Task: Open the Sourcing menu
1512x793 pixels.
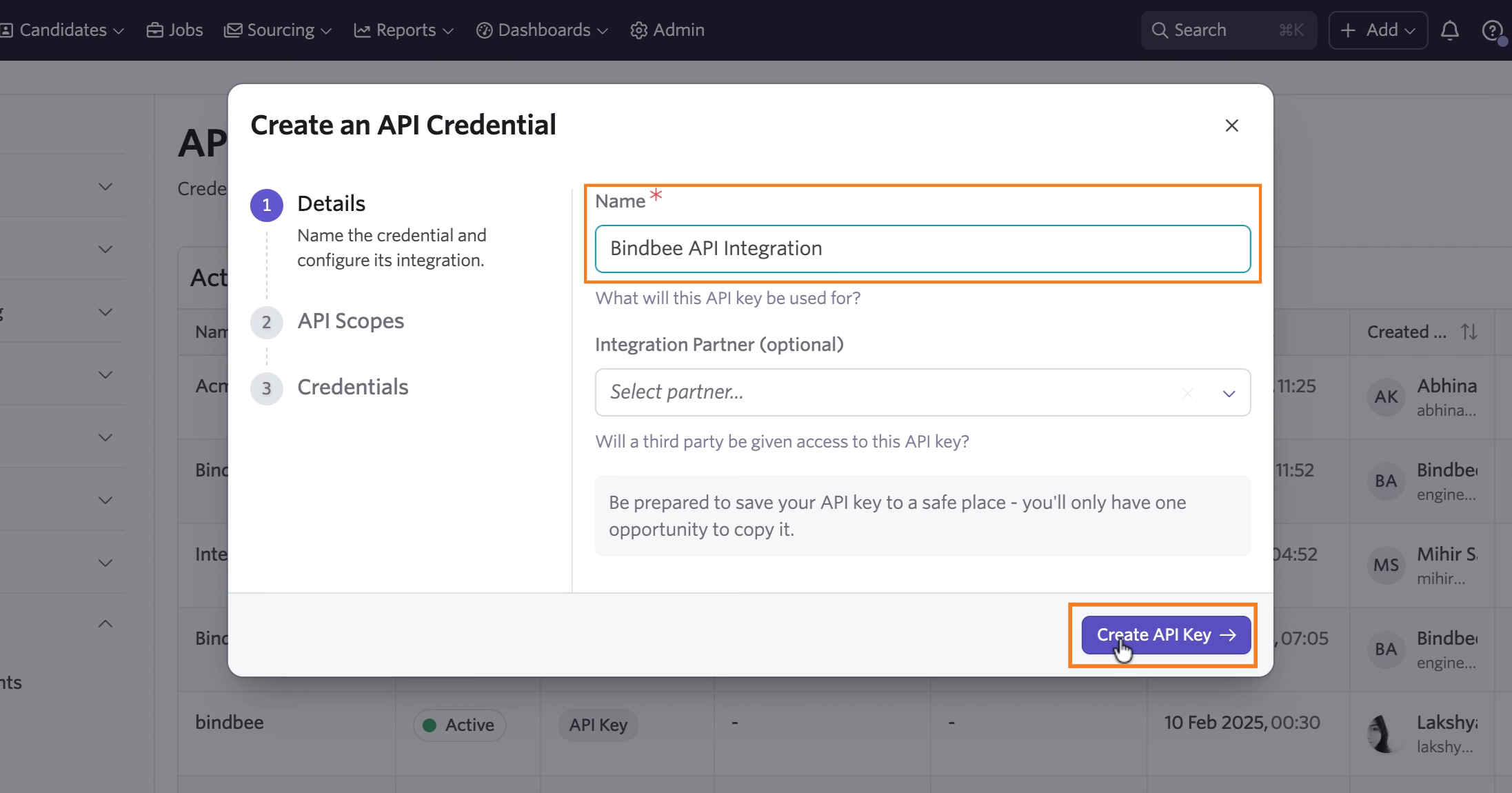Action: (x=278, y=30)
